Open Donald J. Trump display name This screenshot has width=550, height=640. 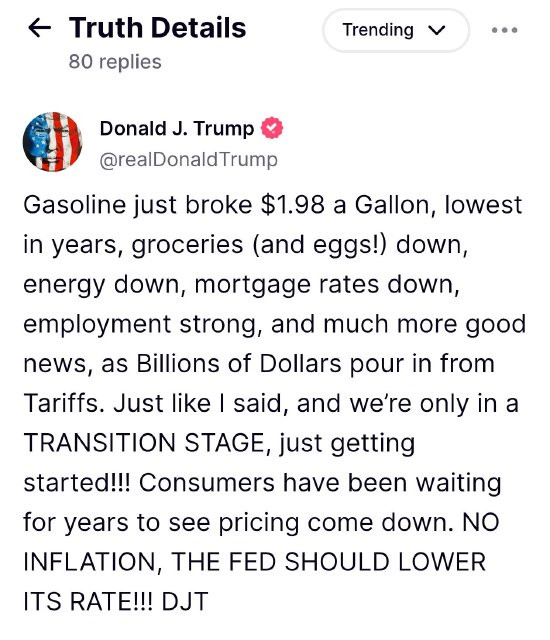pyautogui.click(x=177, y=128)
